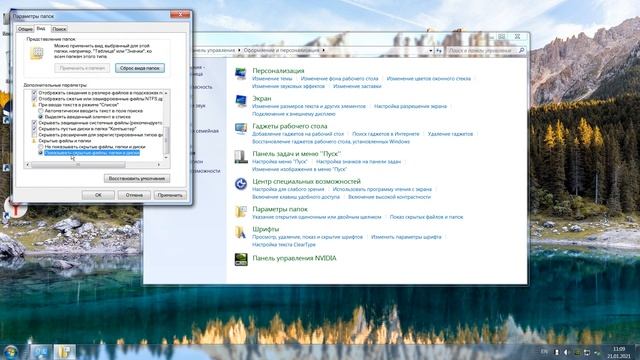The image size is (640, 360).
Task: Open Изменение фона рабочего стола link
Action: [339, 78]
